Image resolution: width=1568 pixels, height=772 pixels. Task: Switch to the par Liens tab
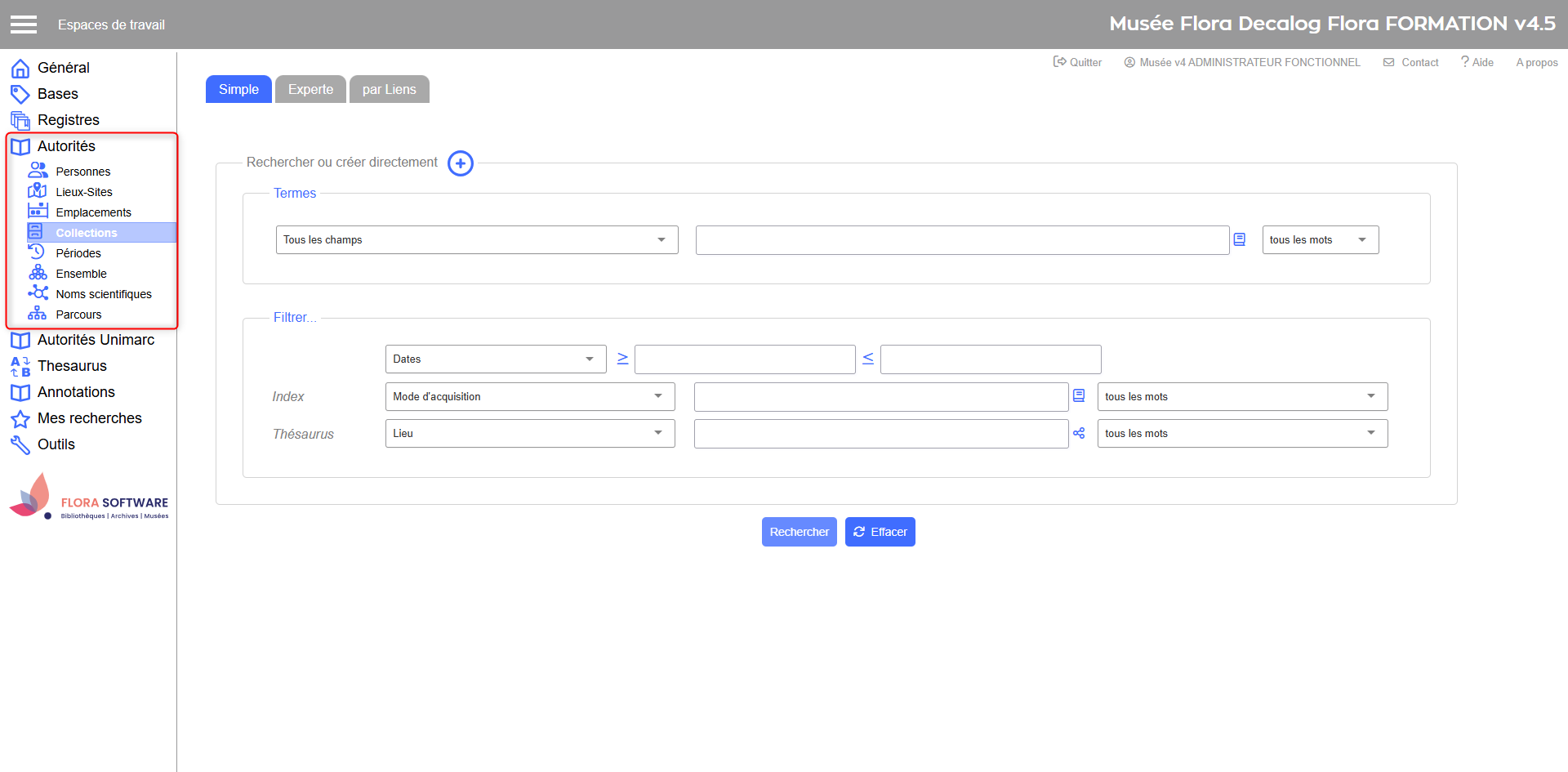(389, 90)
